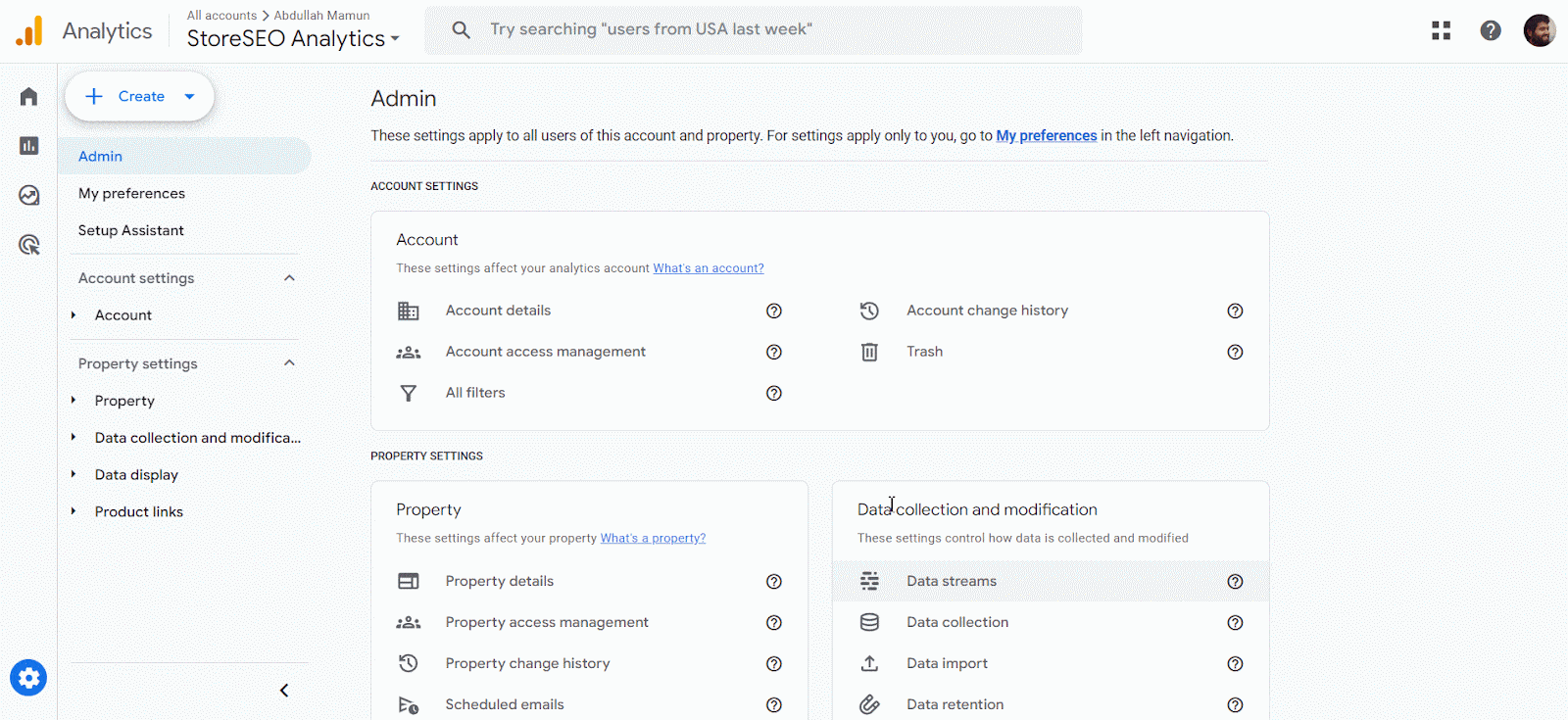This screenshot has height=720, width=1568.
Task: Open the Home icon in left rail
Action: coord(29,96)
